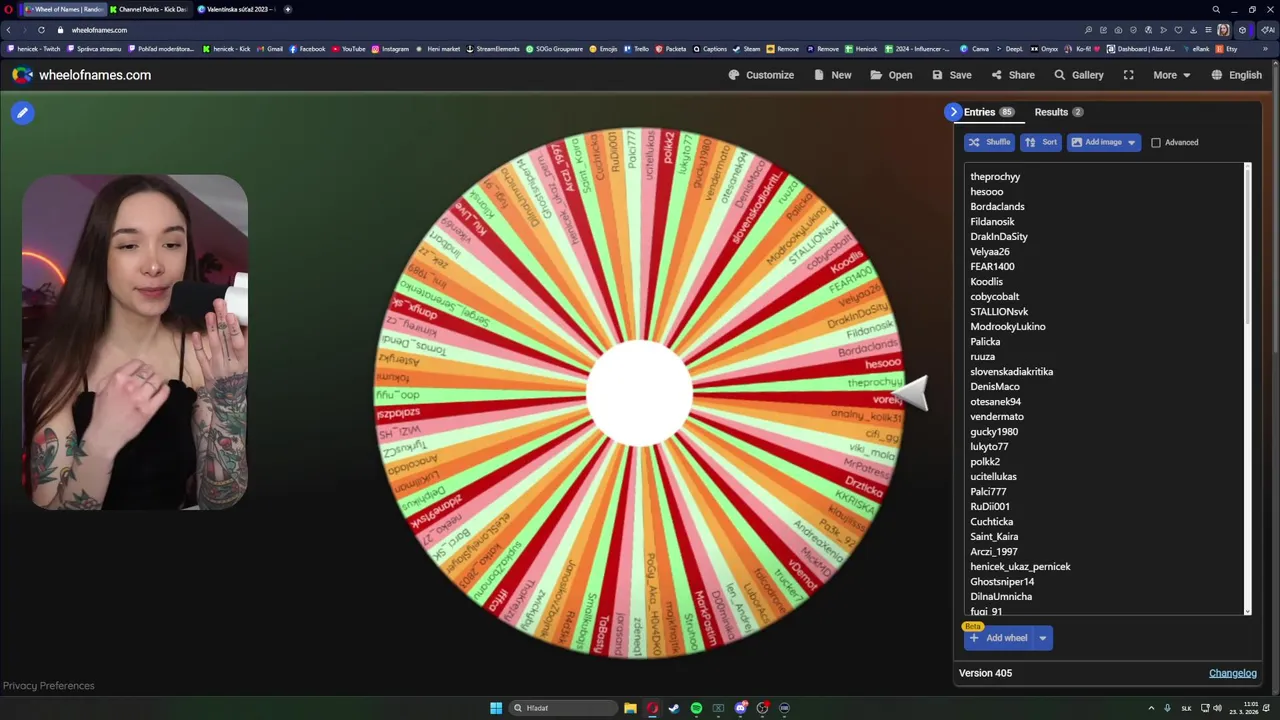Open Spotify from taskbar
The image size is (1280, 720).
(696, 708)
